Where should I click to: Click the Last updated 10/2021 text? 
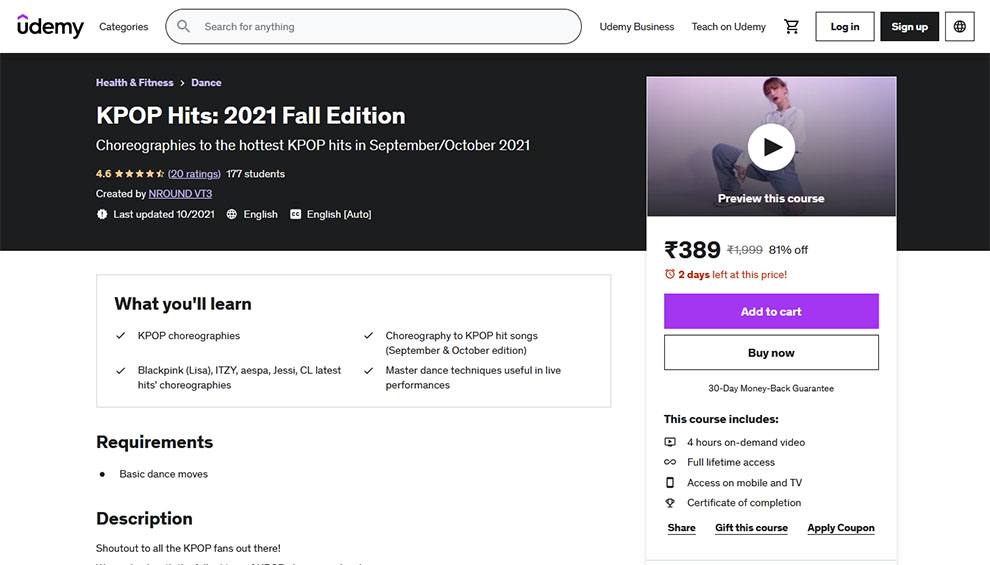(x=164, y=215)
